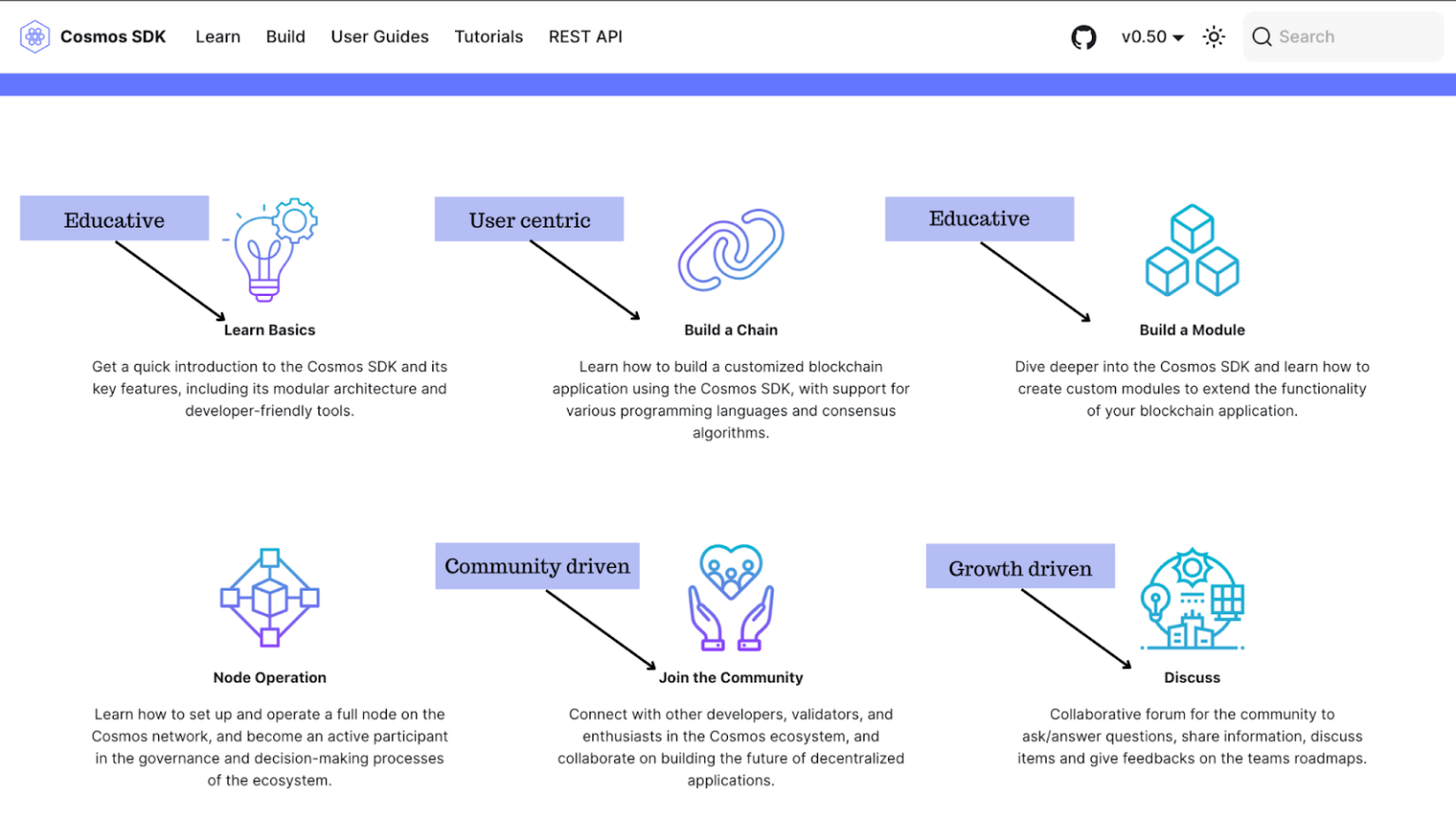Open the v0.50 version dropdown

[1151, 36]
